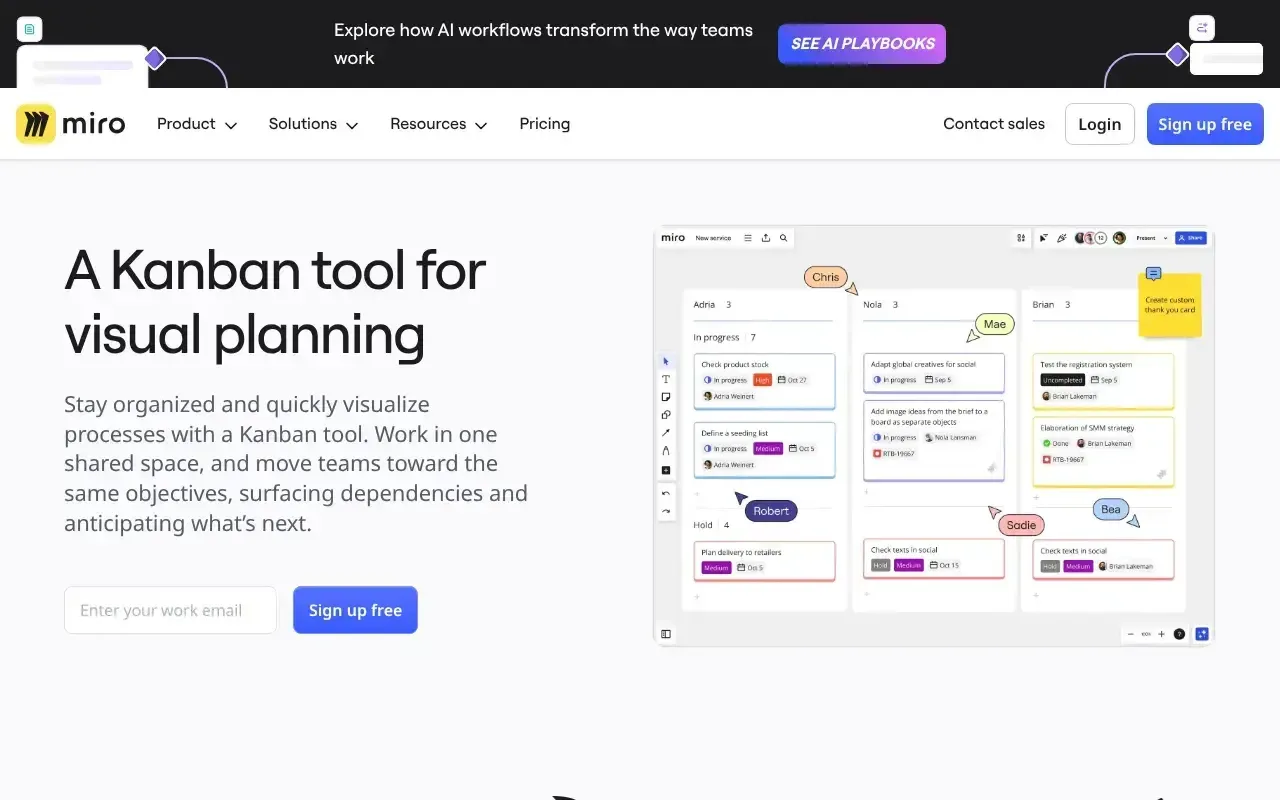Click the Login button

(1099, 124)
